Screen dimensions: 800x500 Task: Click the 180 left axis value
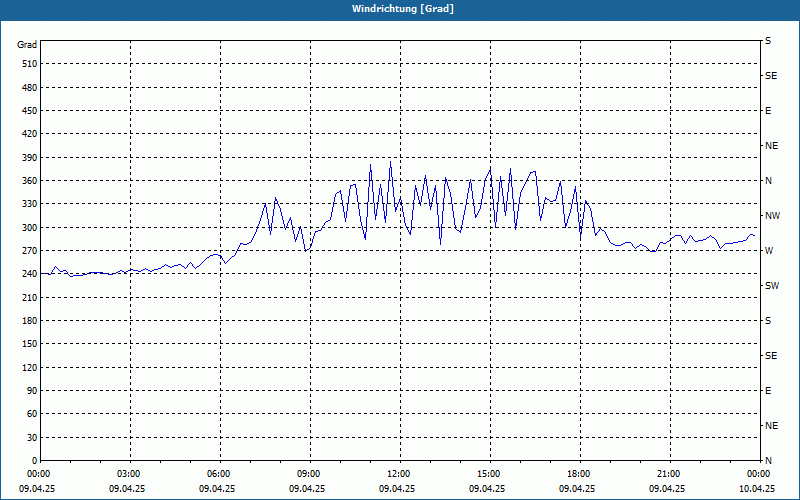tap(27, 321)
